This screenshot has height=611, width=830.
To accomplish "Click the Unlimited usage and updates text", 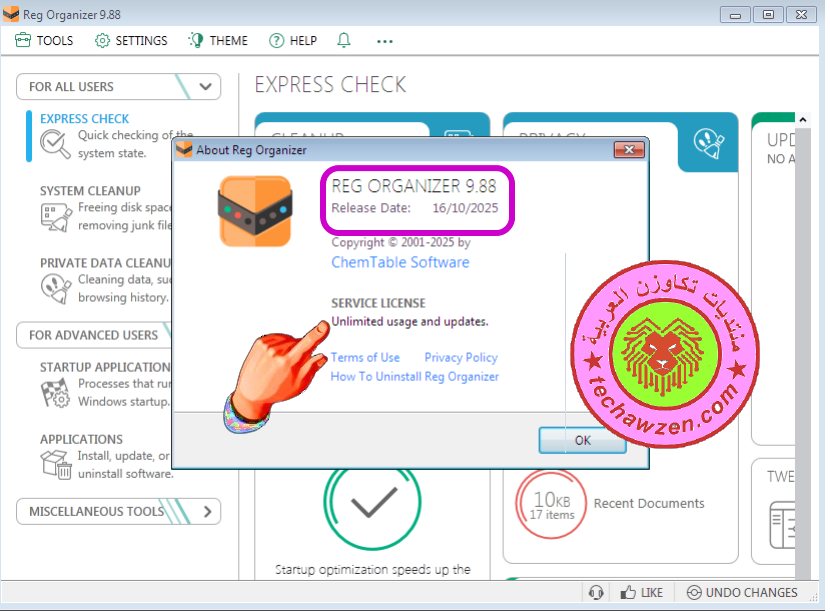I will tap(410, 322).
